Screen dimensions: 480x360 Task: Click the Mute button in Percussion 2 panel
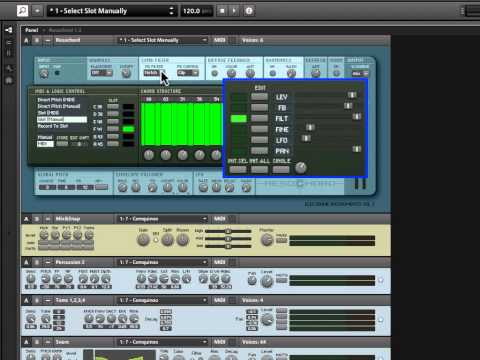click(282, 280)
